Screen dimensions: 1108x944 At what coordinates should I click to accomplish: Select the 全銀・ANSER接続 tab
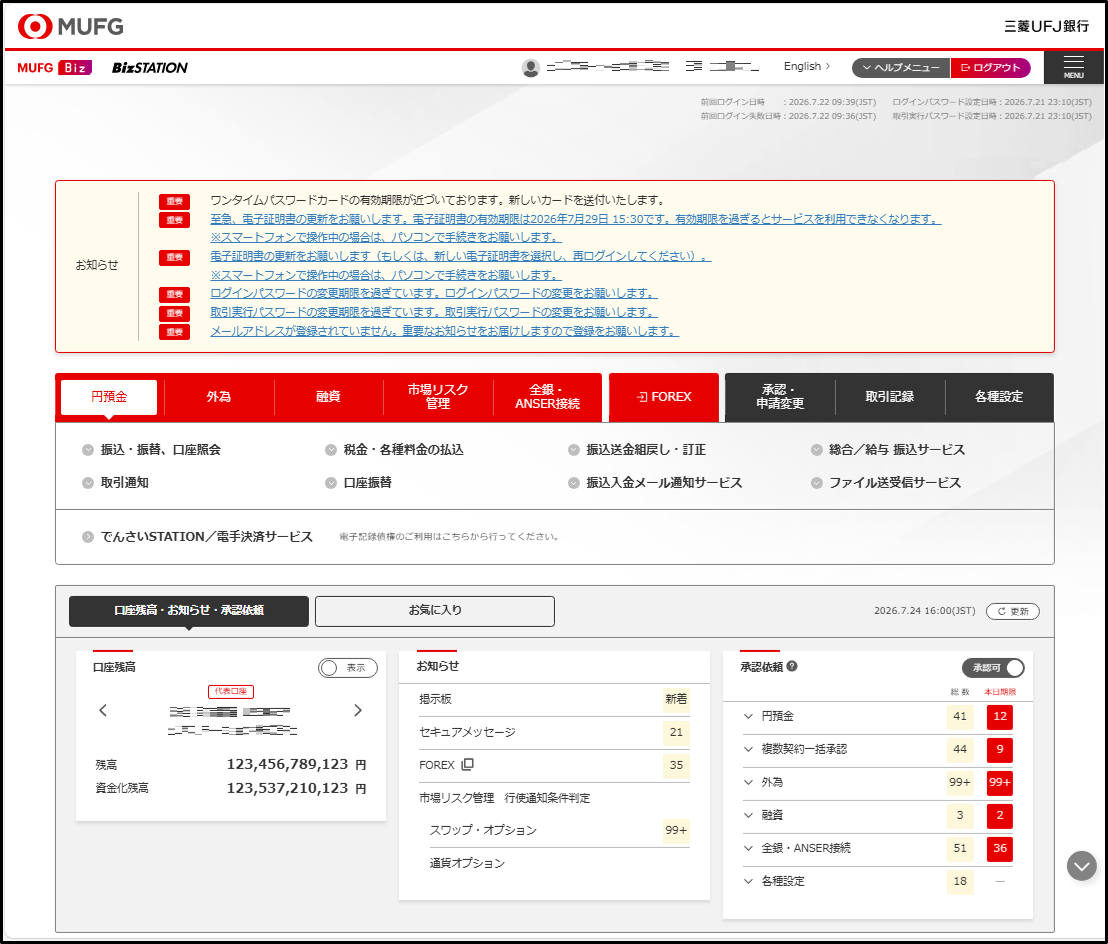point(548,397)
